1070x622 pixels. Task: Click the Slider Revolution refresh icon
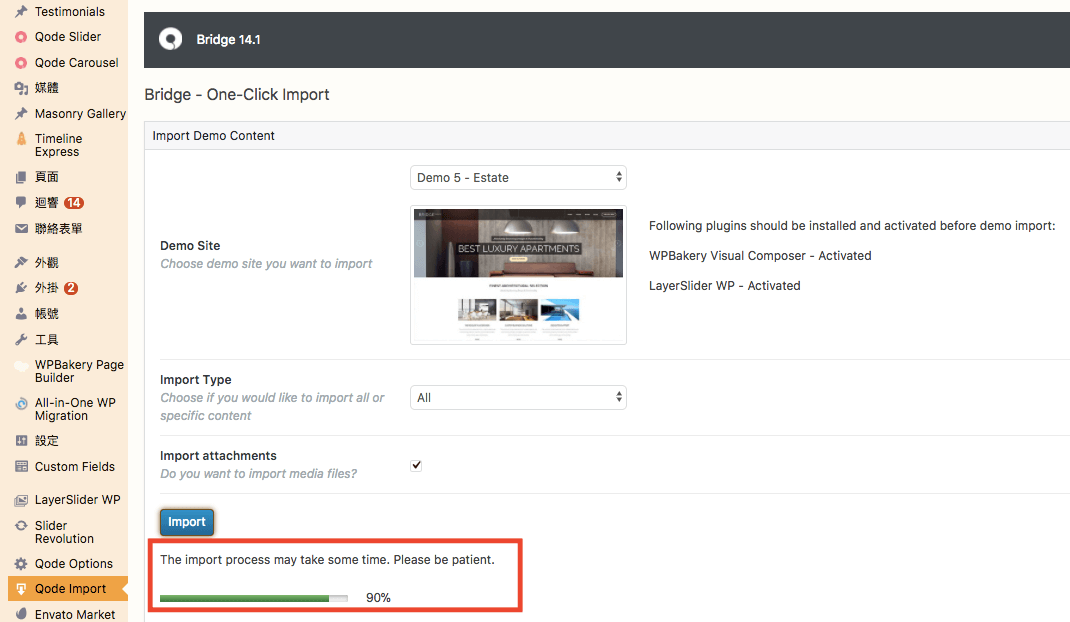21,526
